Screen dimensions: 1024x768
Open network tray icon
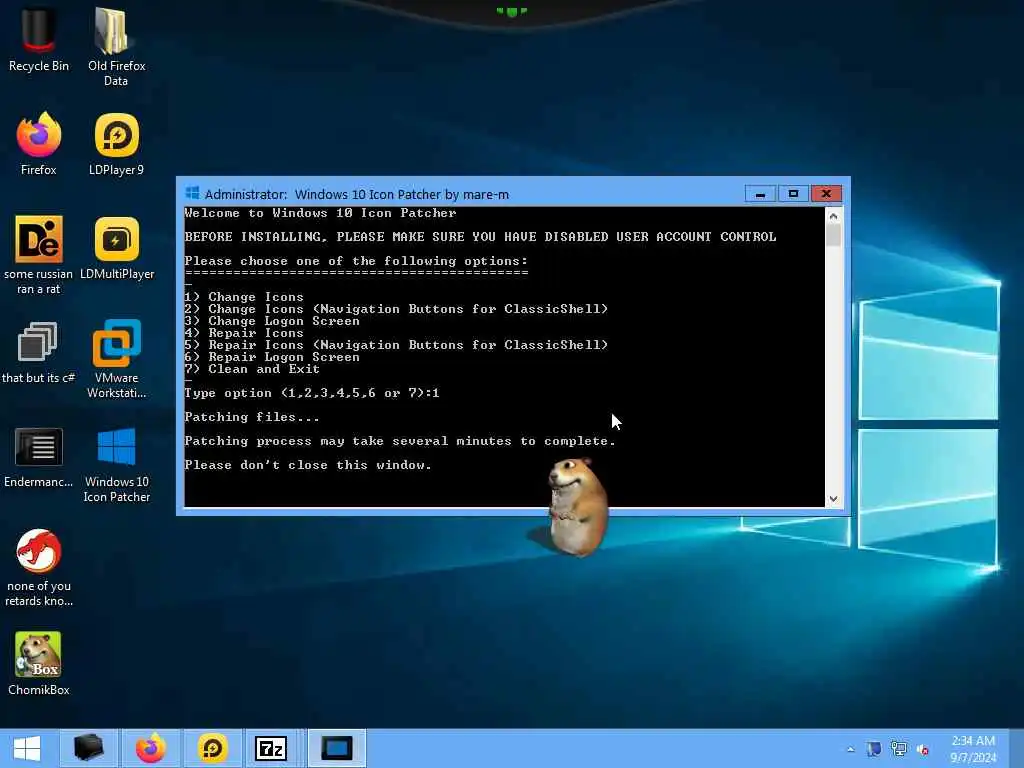(x=899, y=749)
